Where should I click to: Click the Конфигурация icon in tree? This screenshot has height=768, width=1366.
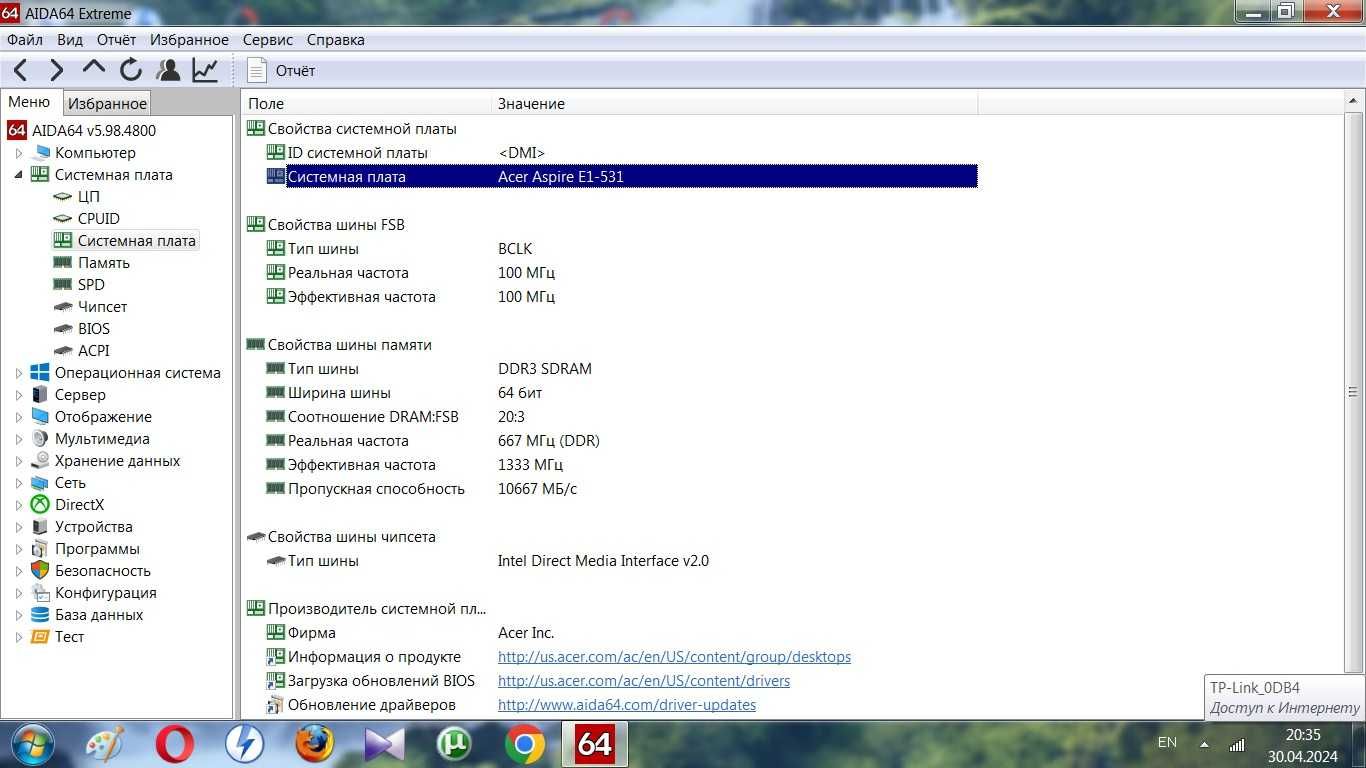click(x=40, y=593)
